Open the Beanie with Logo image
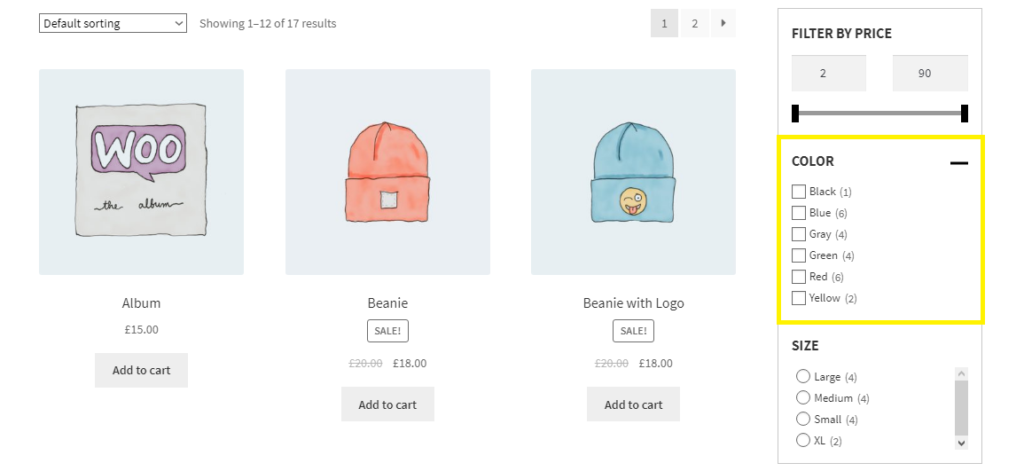 click(633, 172)
